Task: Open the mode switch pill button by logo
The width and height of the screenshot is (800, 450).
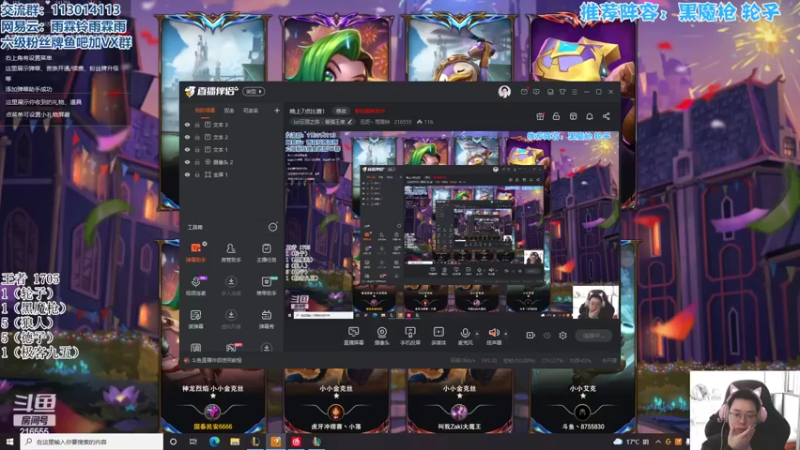Action: (x=254, y=91)
